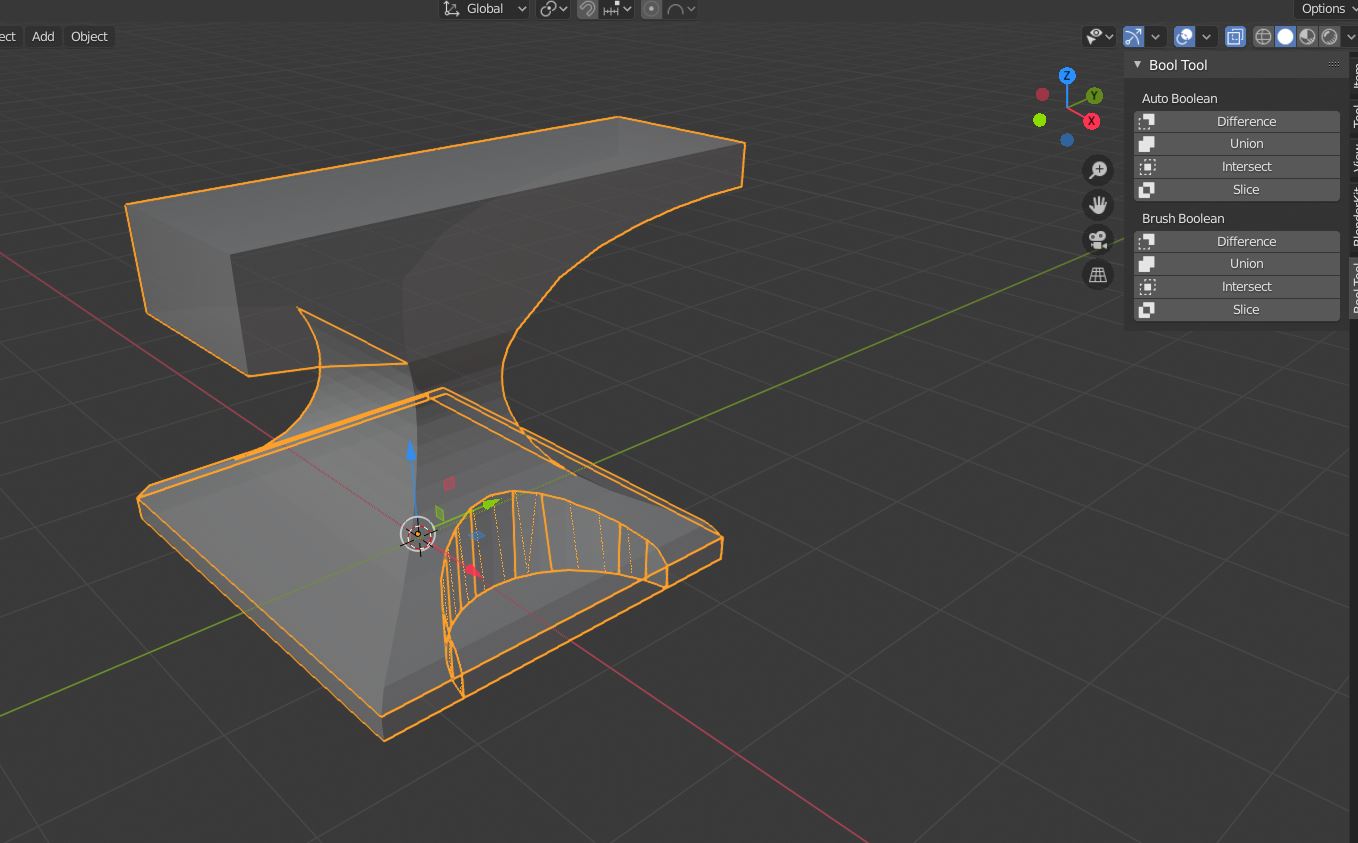
Task: Collapse the Bool Tool panel
Action: [1137, 64]
